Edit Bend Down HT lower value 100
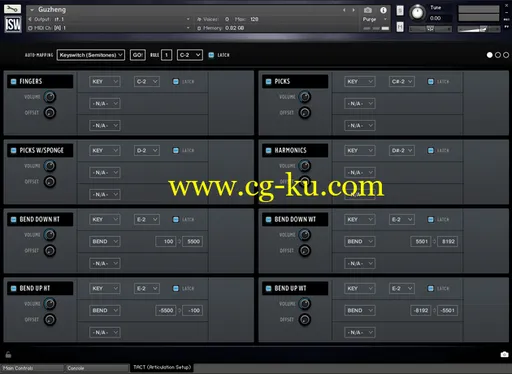The image size is (512, 374). [166, 241]
